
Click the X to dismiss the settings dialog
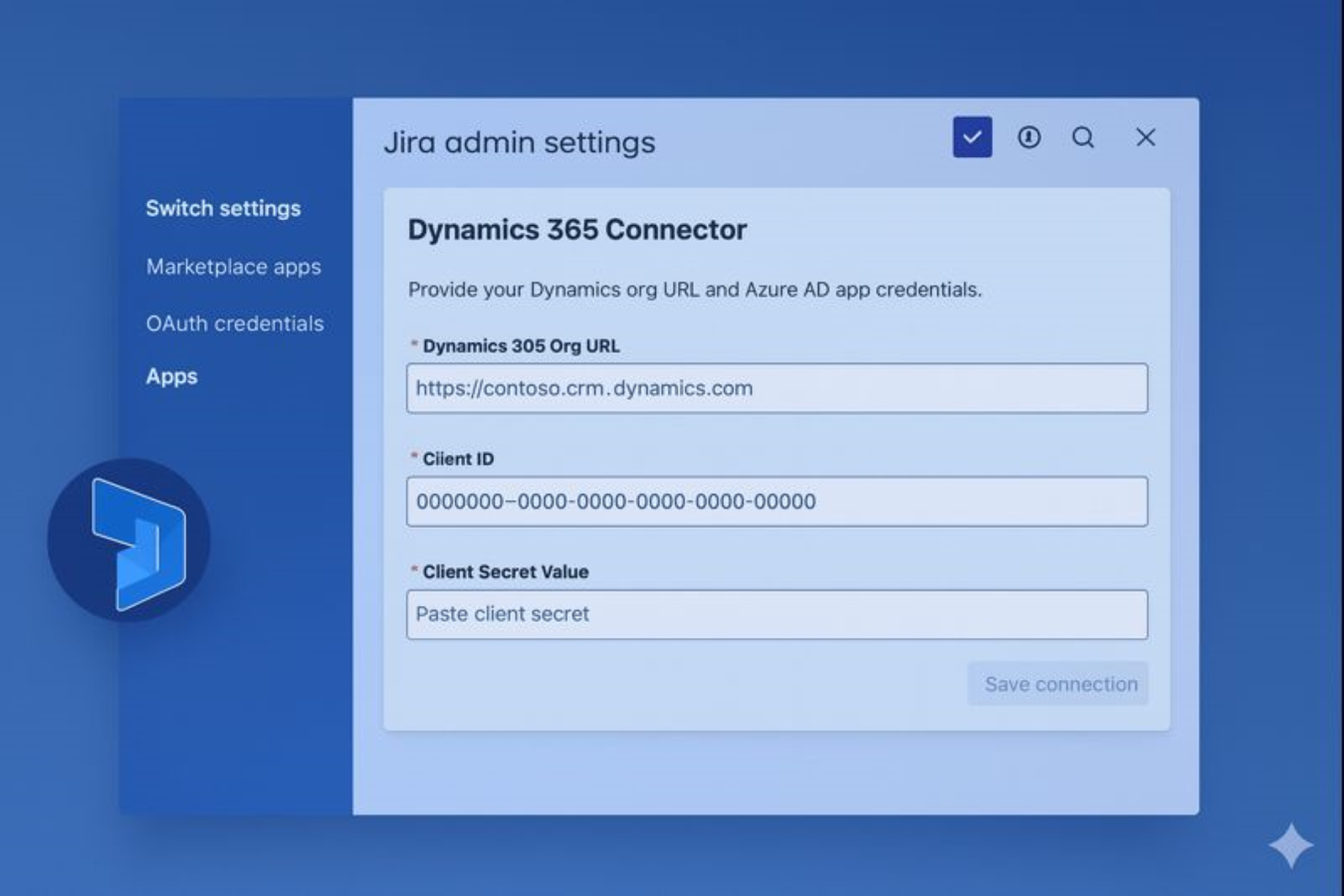tap(1146, 137)
